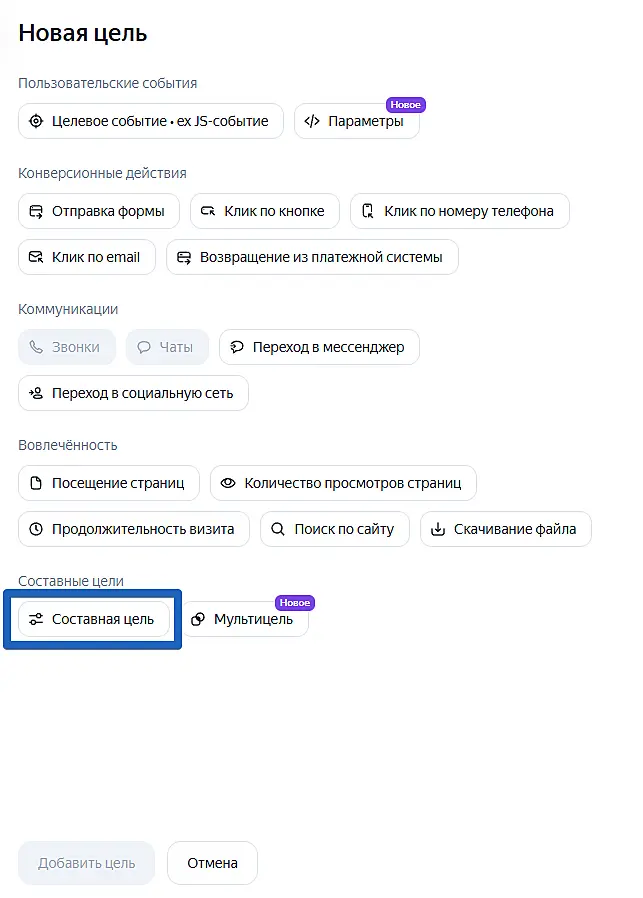Click the eye icon for Количество просмотров страниц
The image size is (643, 898).
click(228, 483)
